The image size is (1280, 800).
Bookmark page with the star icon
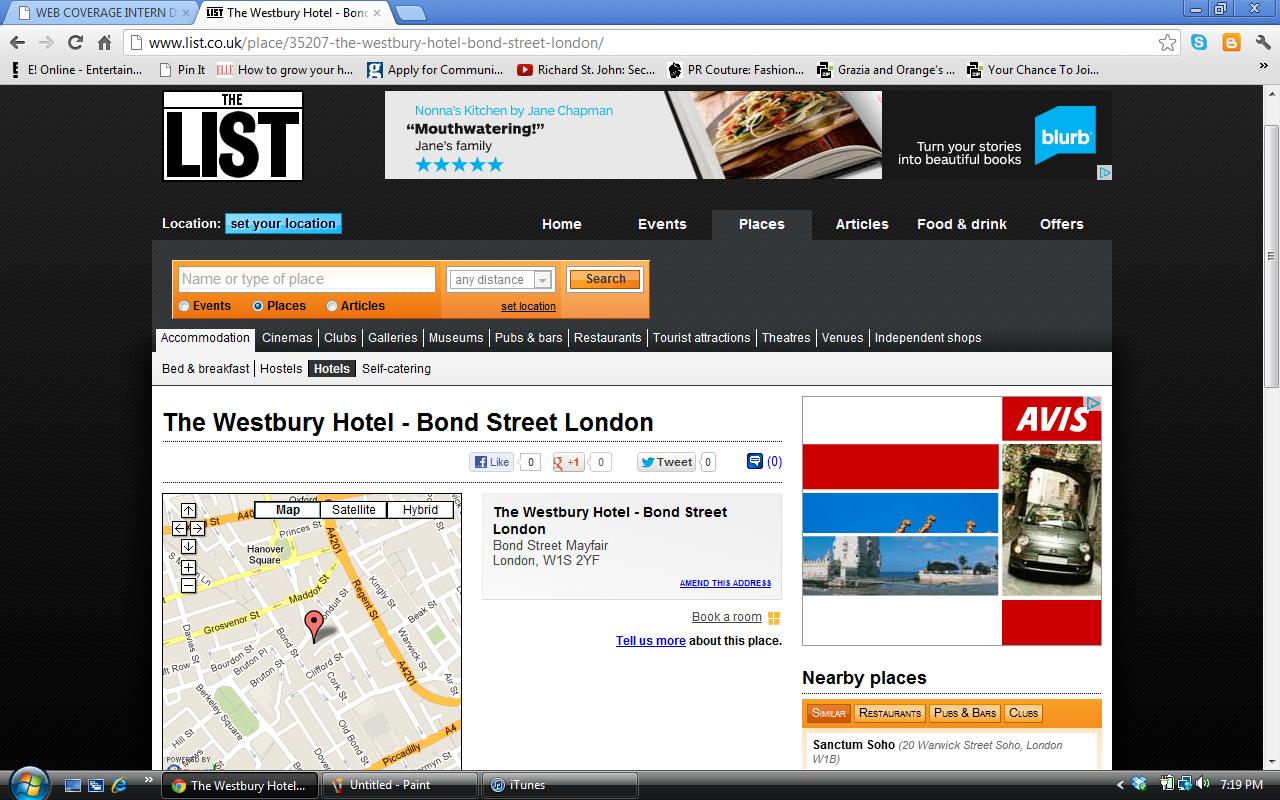click(x=1167, y=43)
